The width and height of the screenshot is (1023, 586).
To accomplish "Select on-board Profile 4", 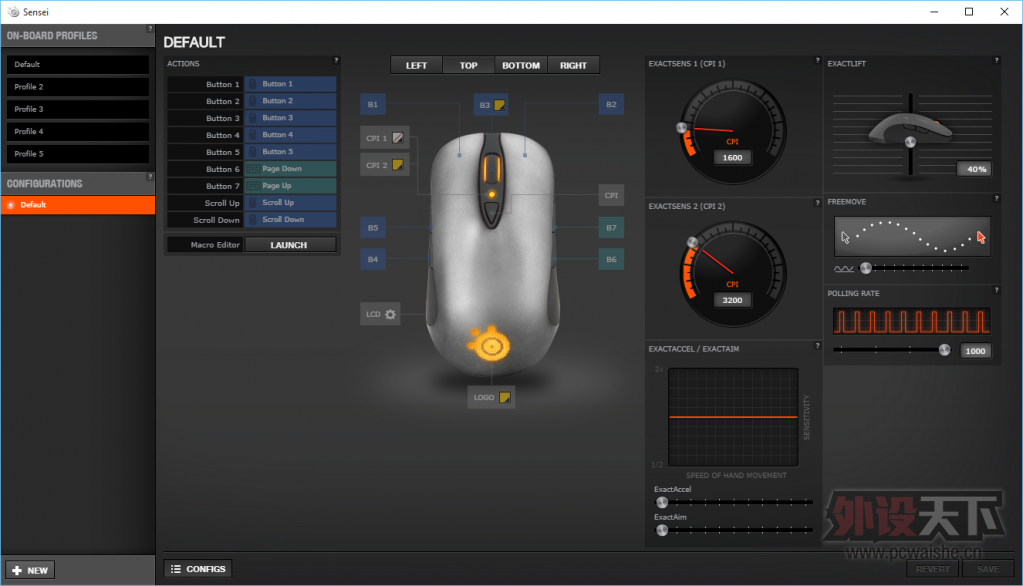I will coord(78,131).
